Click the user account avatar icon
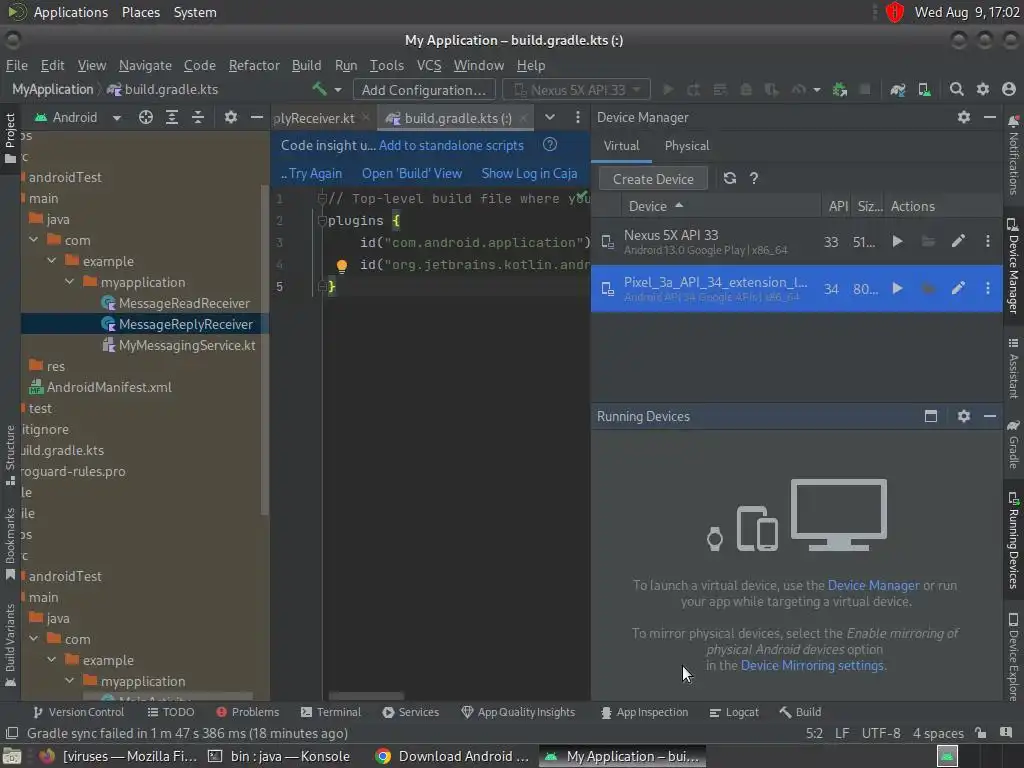Screen dimensions: 1024x768 pyautogui.click(x=1009, y=89)
